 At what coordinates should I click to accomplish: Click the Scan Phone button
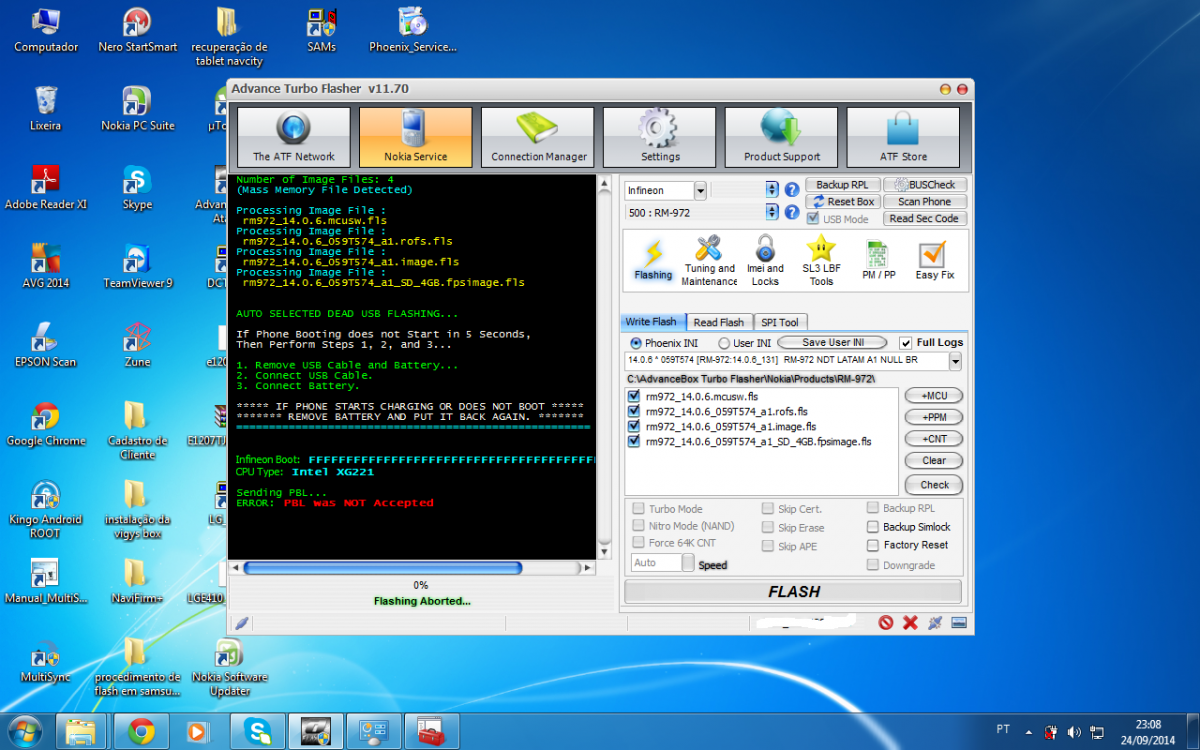[x=923, y=201]
